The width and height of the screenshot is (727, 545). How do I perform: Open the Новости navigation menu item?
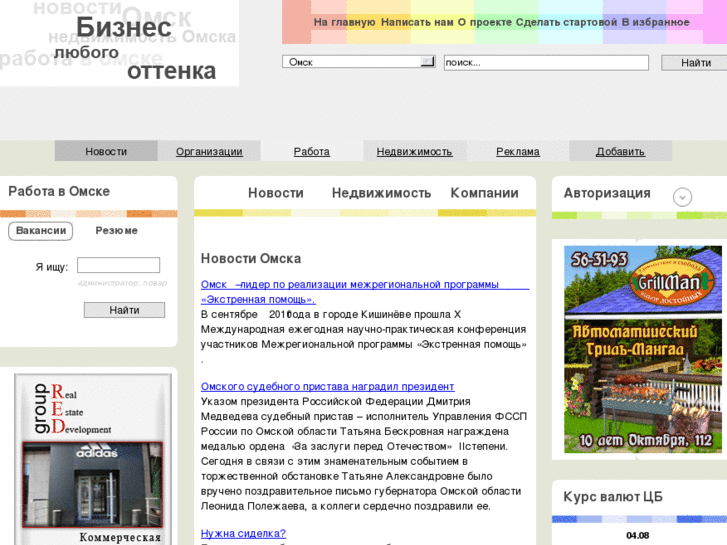[x=106, y=151]
